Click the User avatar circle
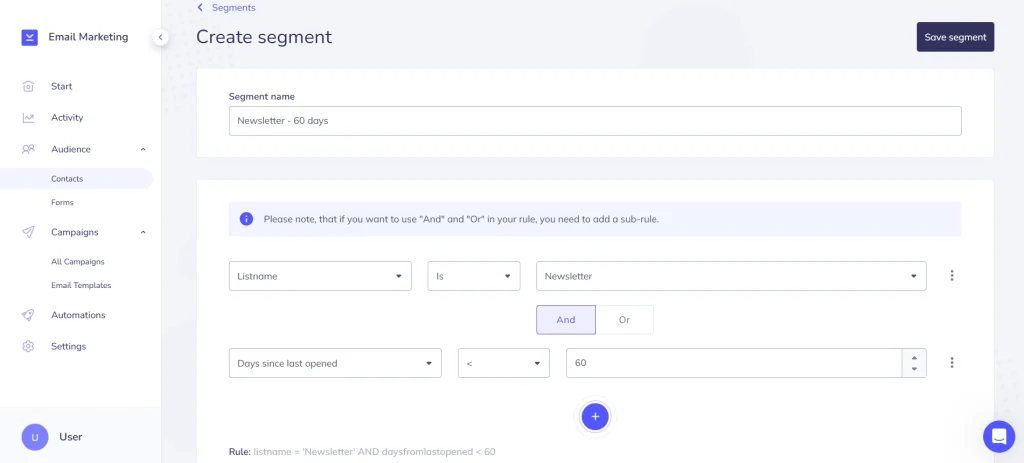 [35, 437]
